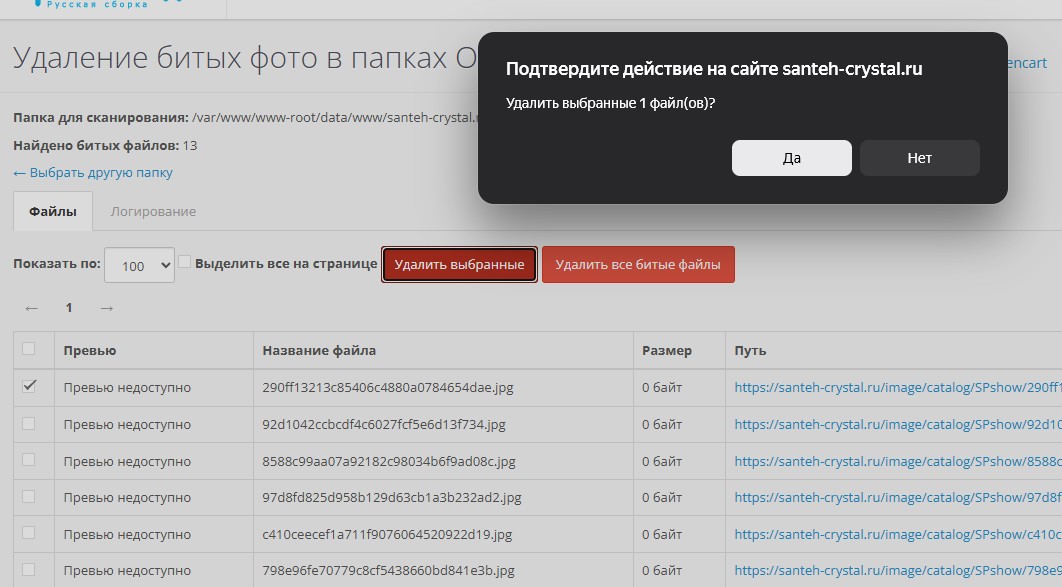Switch to the Логирование tab
Viewport: 1062px width, 587px height.
[x=153, y=211]
